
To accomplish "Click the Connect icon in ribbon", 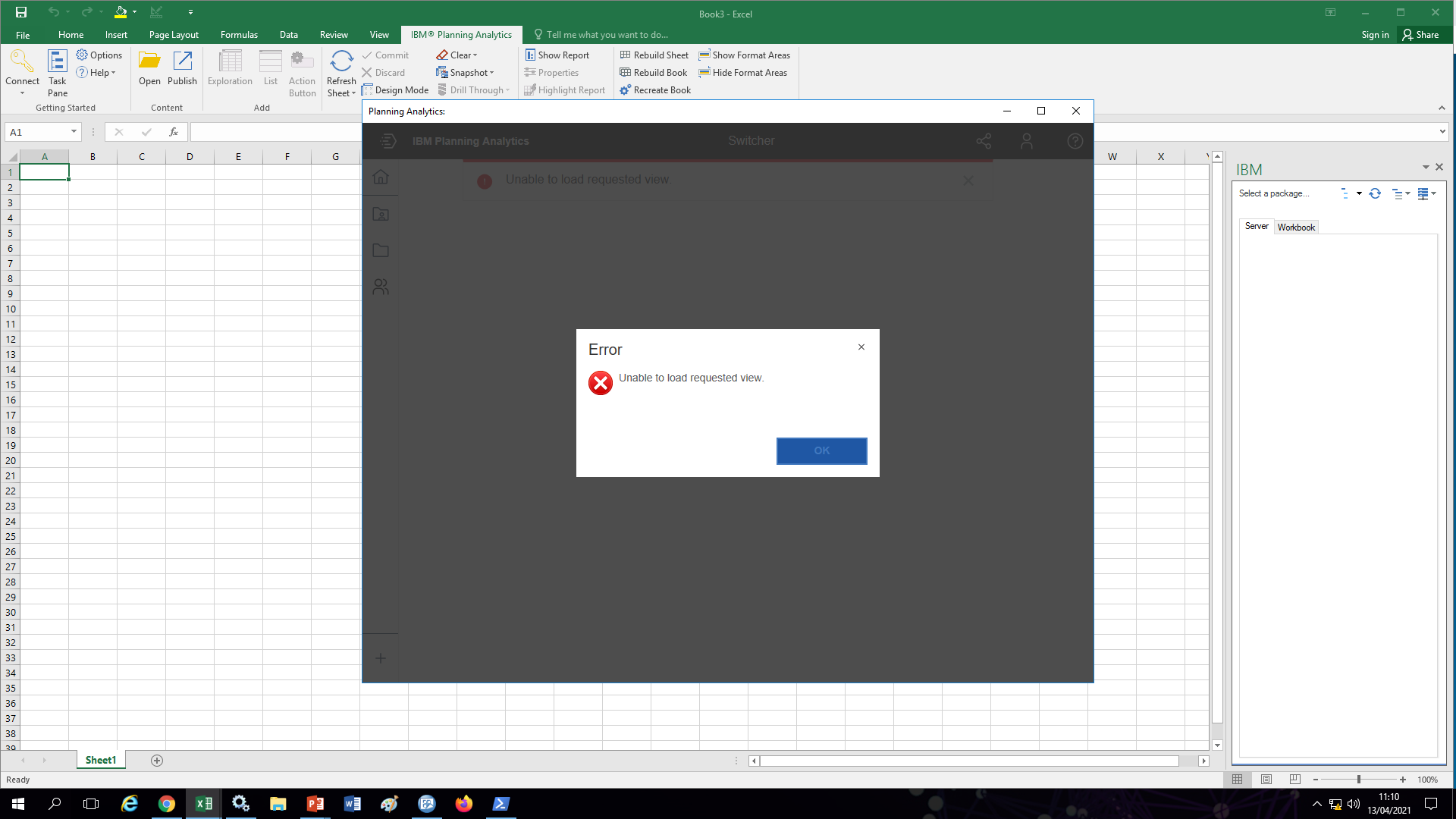I will tap(22, 63).
